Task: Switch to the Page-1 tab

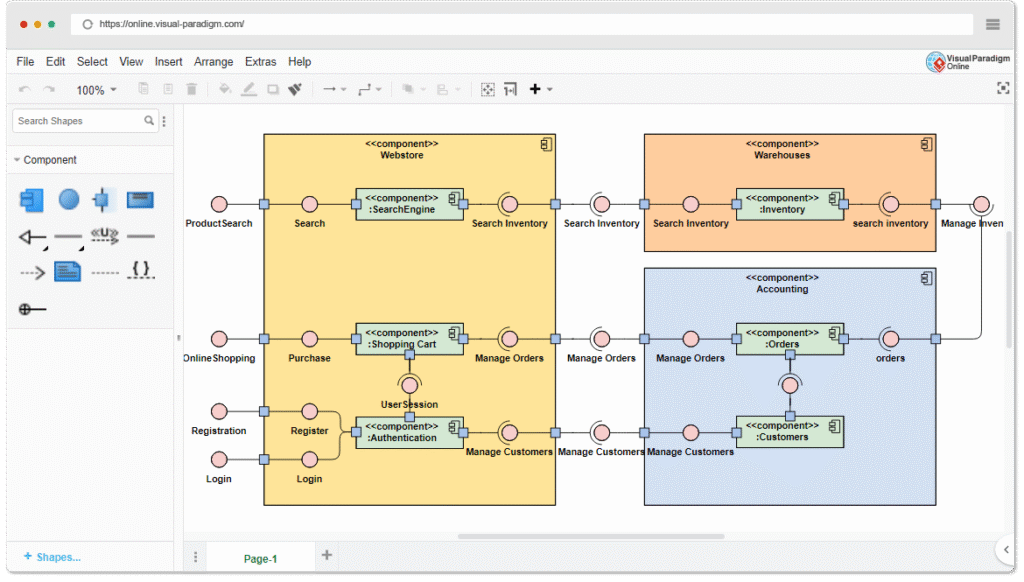Action: [x=259, y=557]
